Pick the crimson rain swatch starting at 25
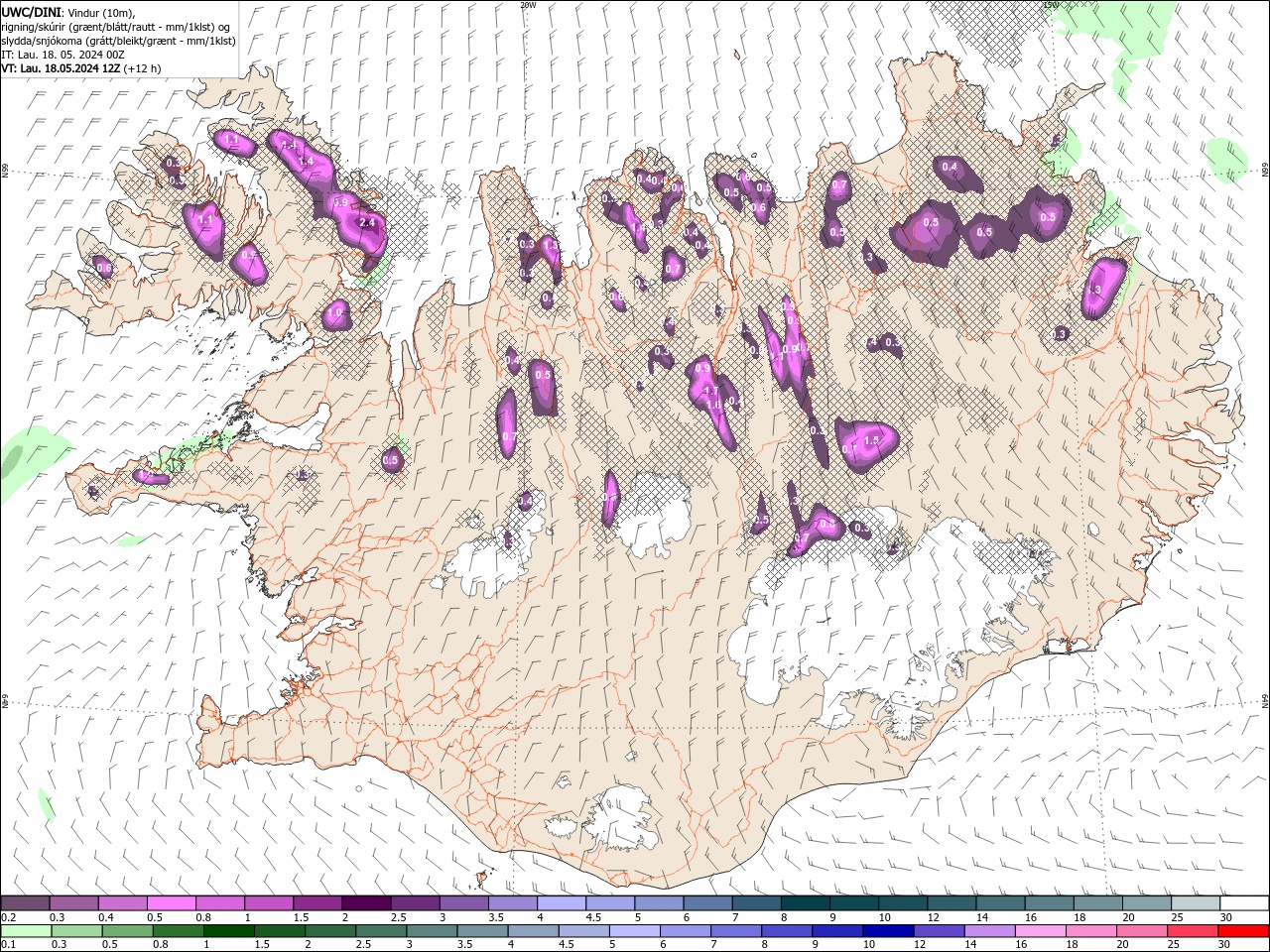This screenshot has height=952, width=1270. click(1193, 931)
